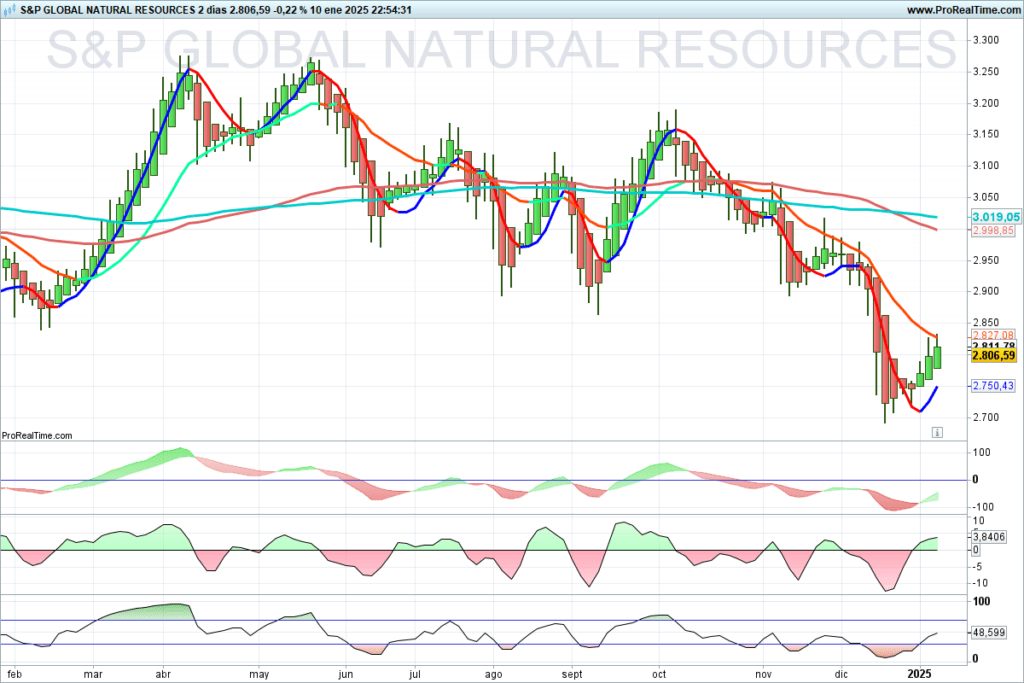Click the orange 2.827,08 price label
This screenshot has width=1024, height=683.
(993, 335)
